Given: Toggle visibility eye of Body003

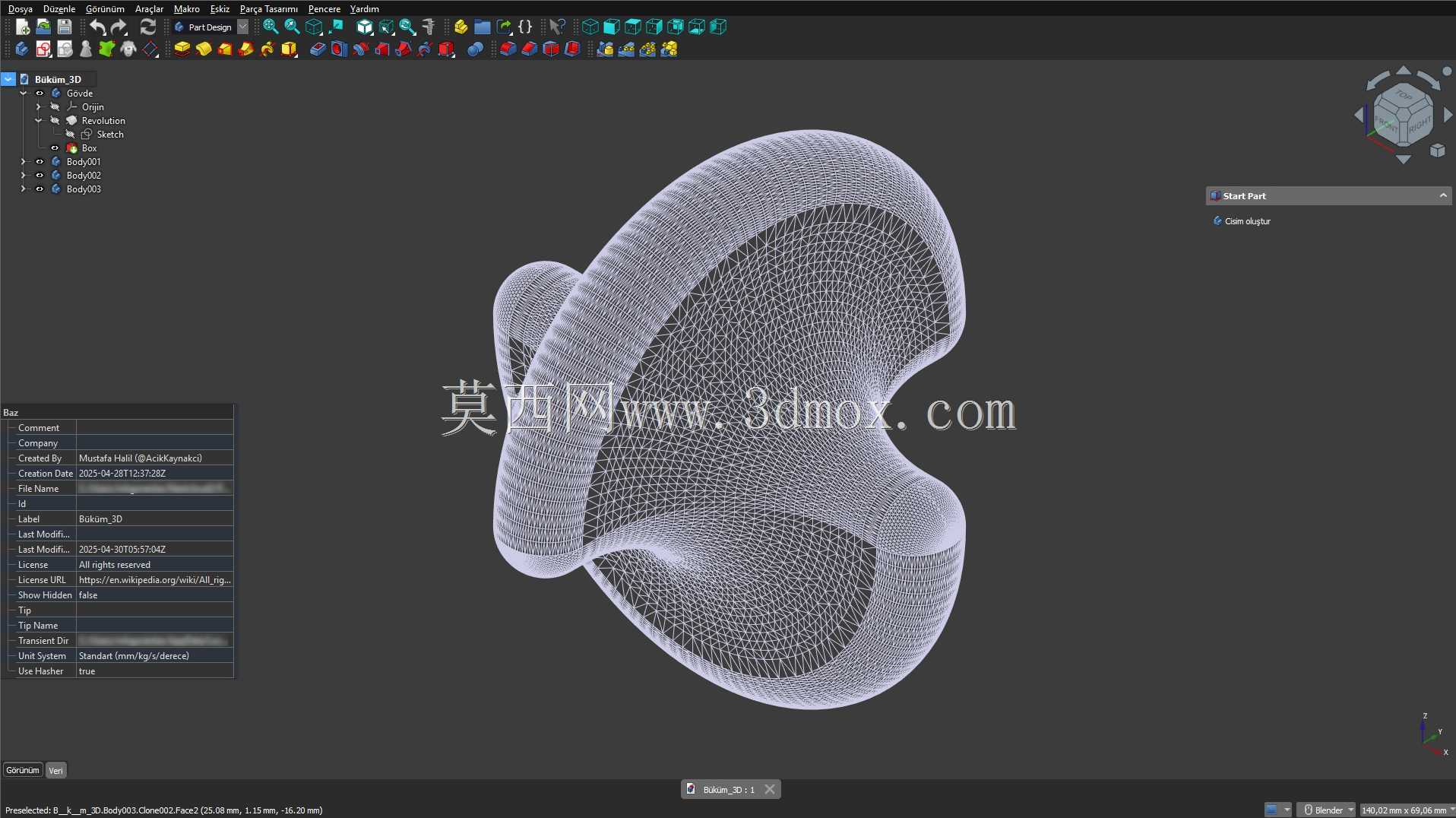Looking at the screenshot, I should (40, 189).
